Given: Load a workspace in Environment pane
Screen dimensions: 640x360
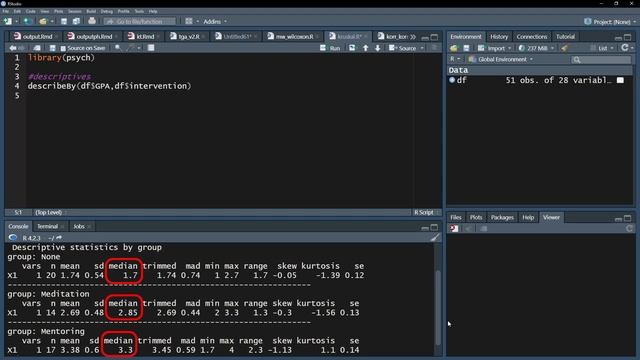Looking at the screenshot, I should point(453,48).
